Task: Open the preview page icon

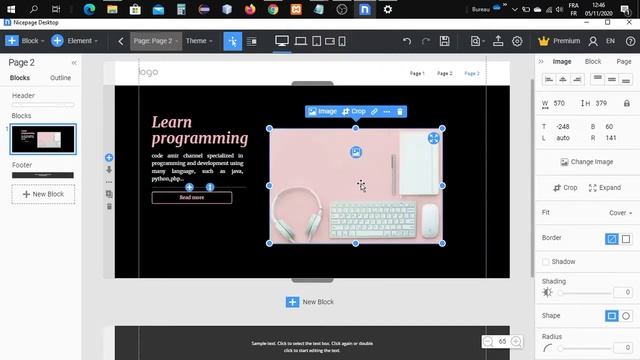Action: (x=476, y=41)
